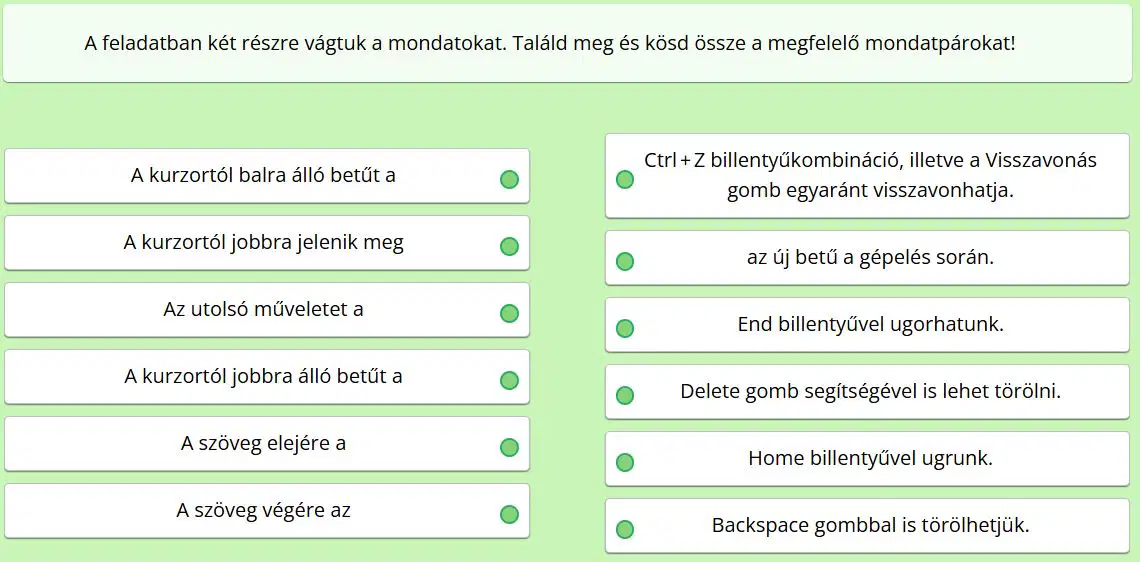Click the dot beside 'End billentyűvel ugorhatunk.'
Screen dimensions: 1140x562
tap(625, 329)
